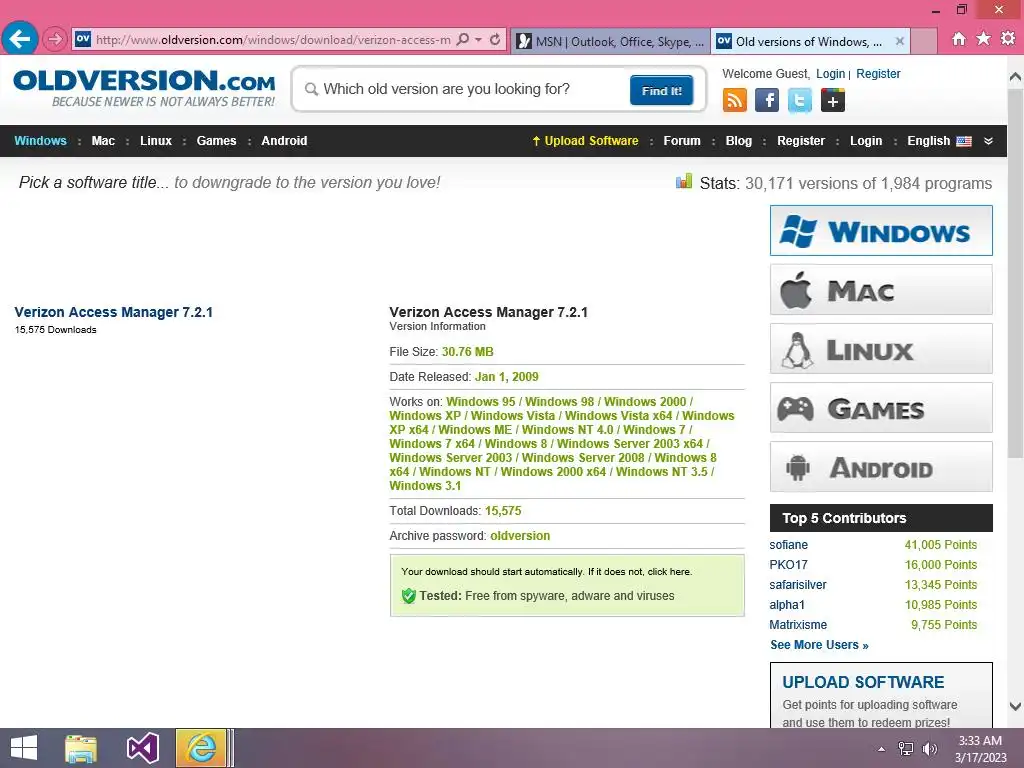Select Mac in the navigation bar
The height and width of the screenshot is (768, 1024).
point(103,140)
